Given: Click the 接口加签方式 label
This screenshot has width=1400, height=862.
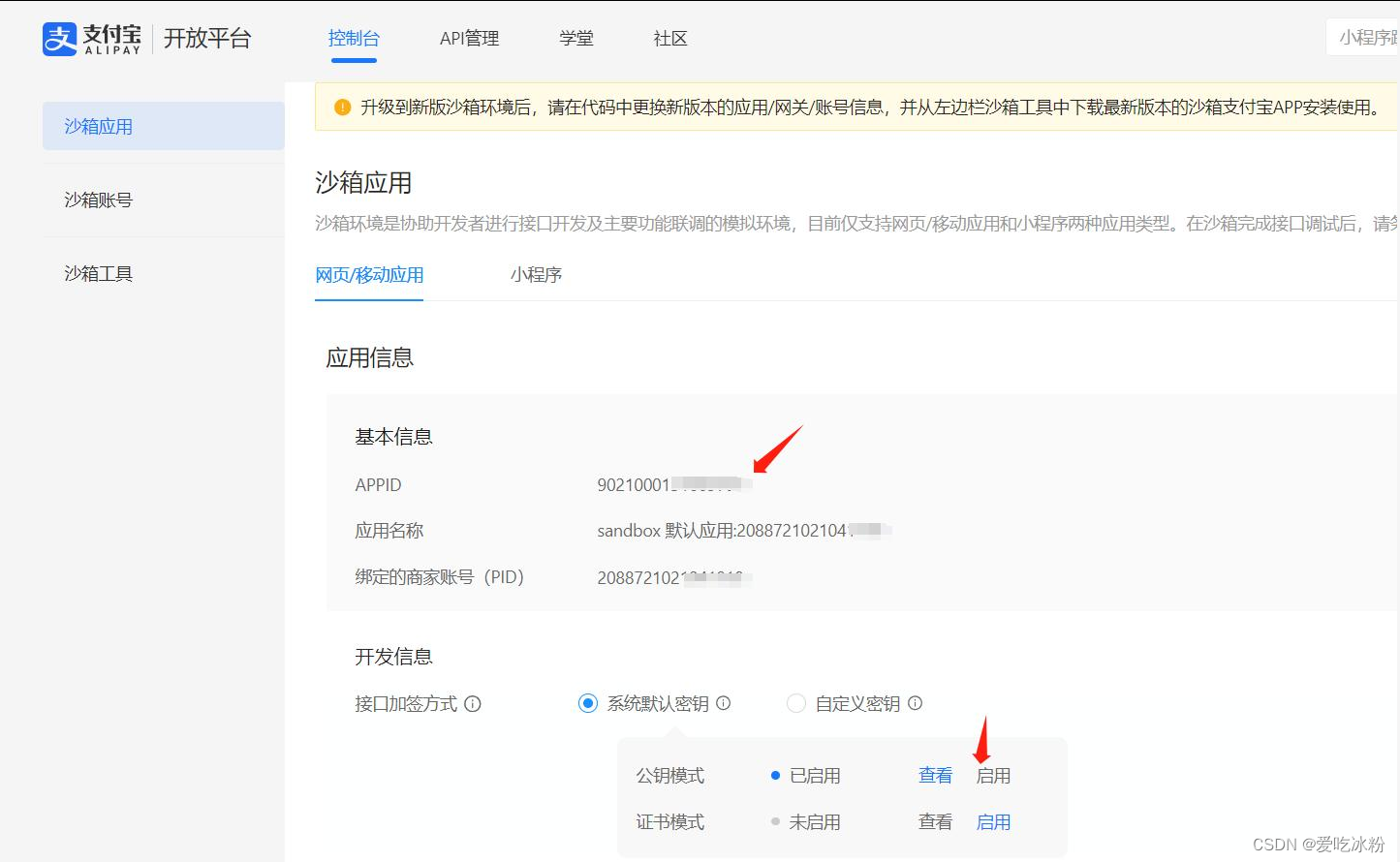Looking at the screenshot, I should 406,704.
